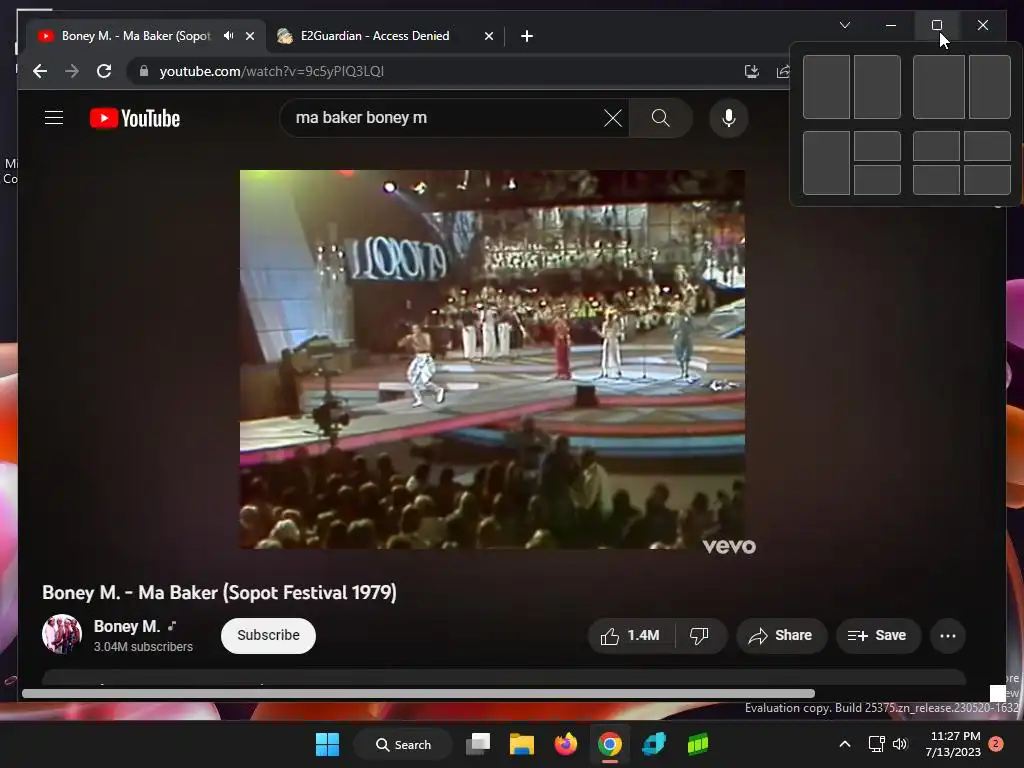Snap to tall left zone of three-zone layout
The image size is (1024, 768).
[826, 163]
